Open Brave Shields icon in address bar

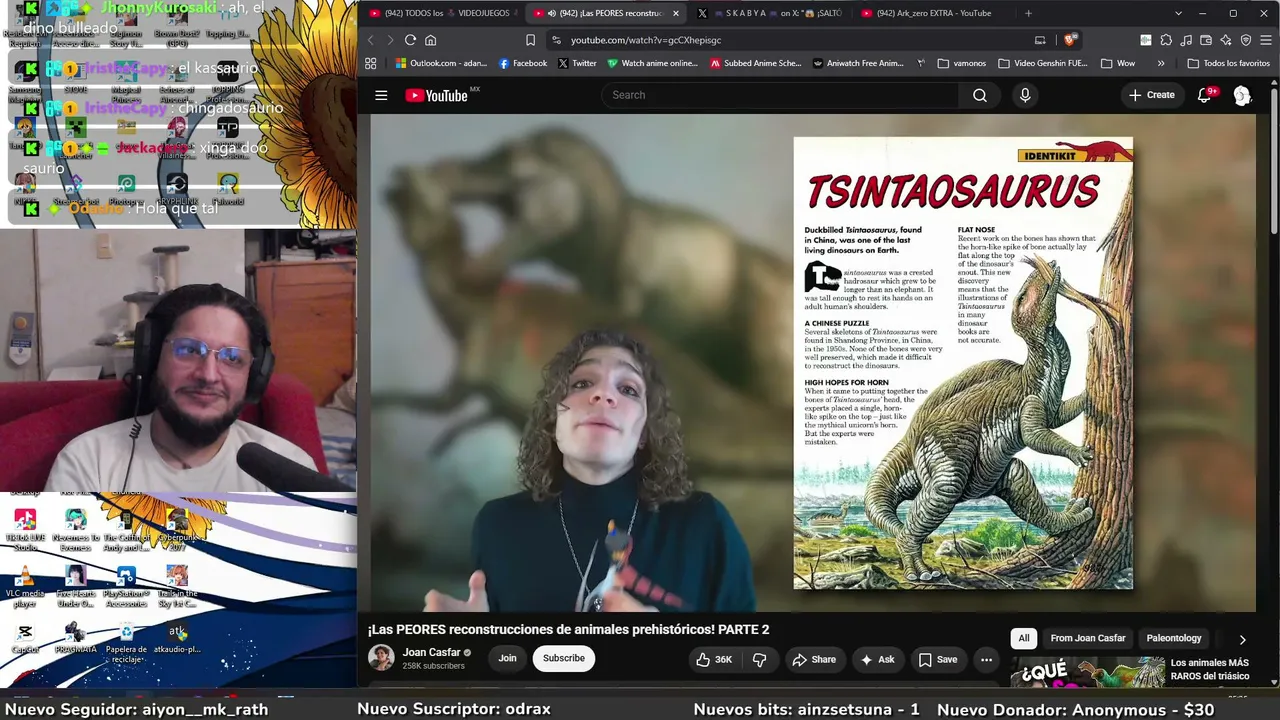1070,40
